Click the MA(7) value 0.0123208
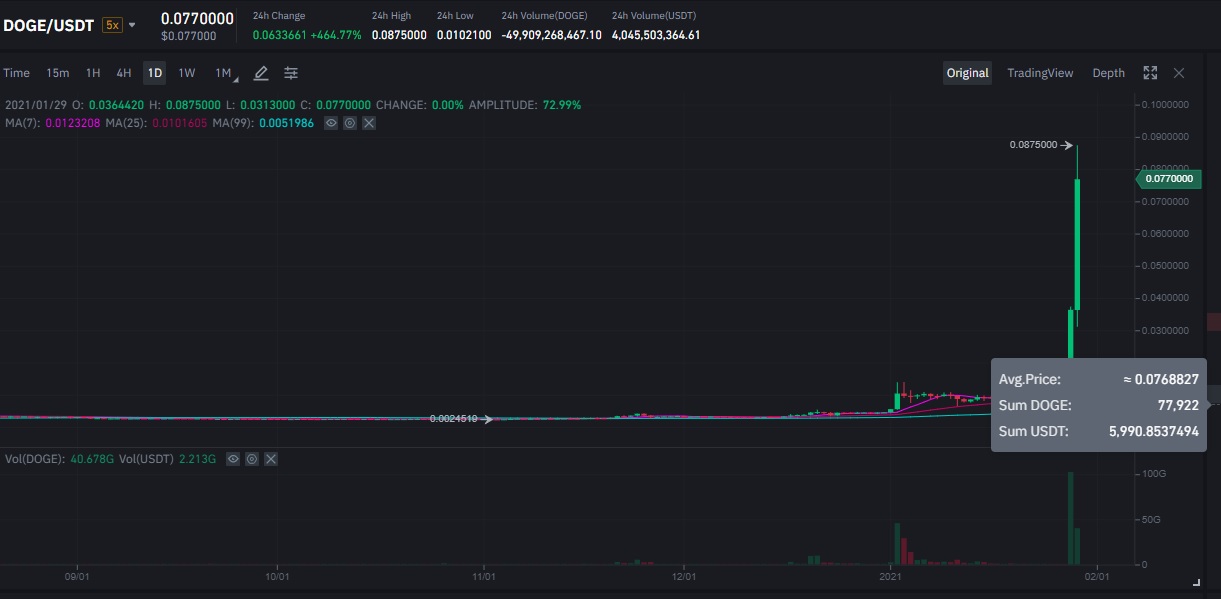This screenshot has height=599, width=1221. [x=73, y=122]
